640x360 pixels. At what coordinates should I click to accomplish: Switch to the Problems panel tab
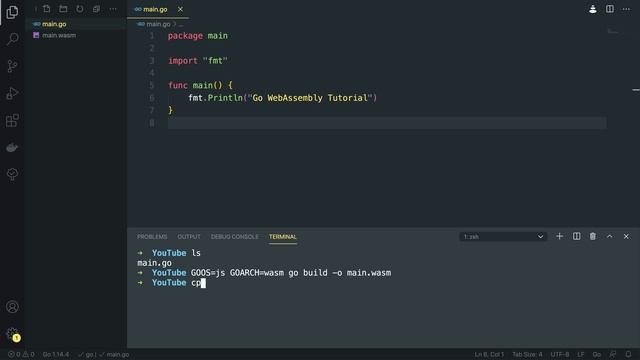[152, 237]
